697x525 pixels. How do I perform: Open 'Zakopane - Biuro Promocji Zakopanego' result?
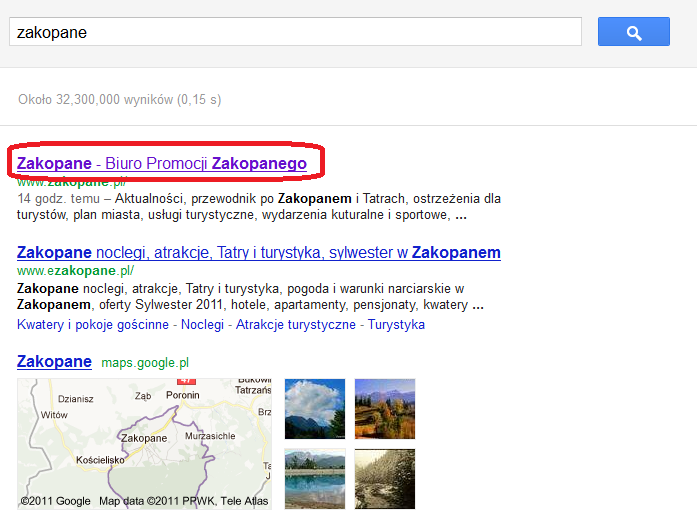162,164
